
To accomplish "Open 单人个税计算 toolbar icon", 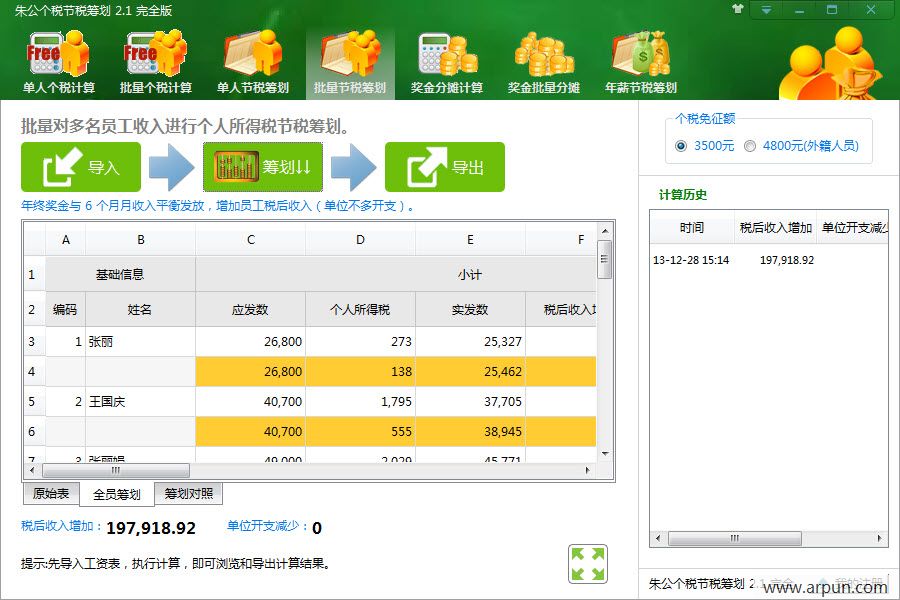I will point(59,60).
